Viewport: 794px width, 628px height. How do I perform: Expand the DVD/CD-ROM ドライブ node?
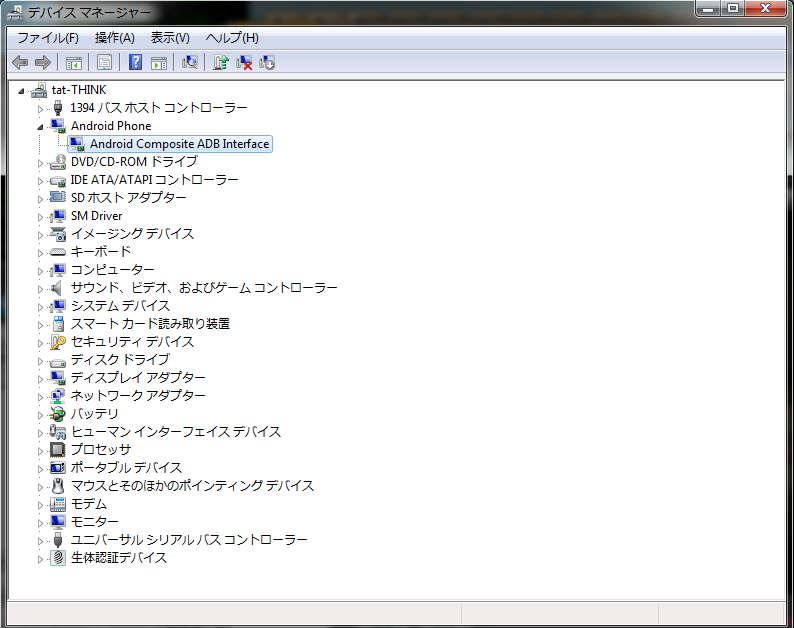pyautogui.click(x=40, y=163)
